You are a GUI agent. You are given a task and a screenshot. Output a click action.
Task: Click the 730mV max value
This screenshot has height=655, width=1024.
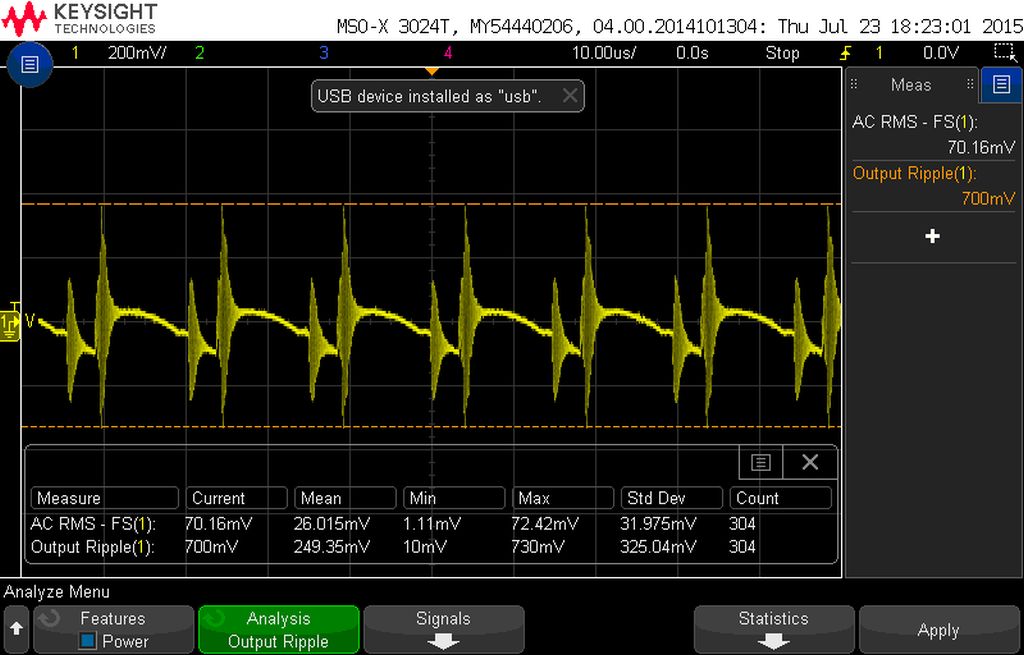[x=538, y=547]
